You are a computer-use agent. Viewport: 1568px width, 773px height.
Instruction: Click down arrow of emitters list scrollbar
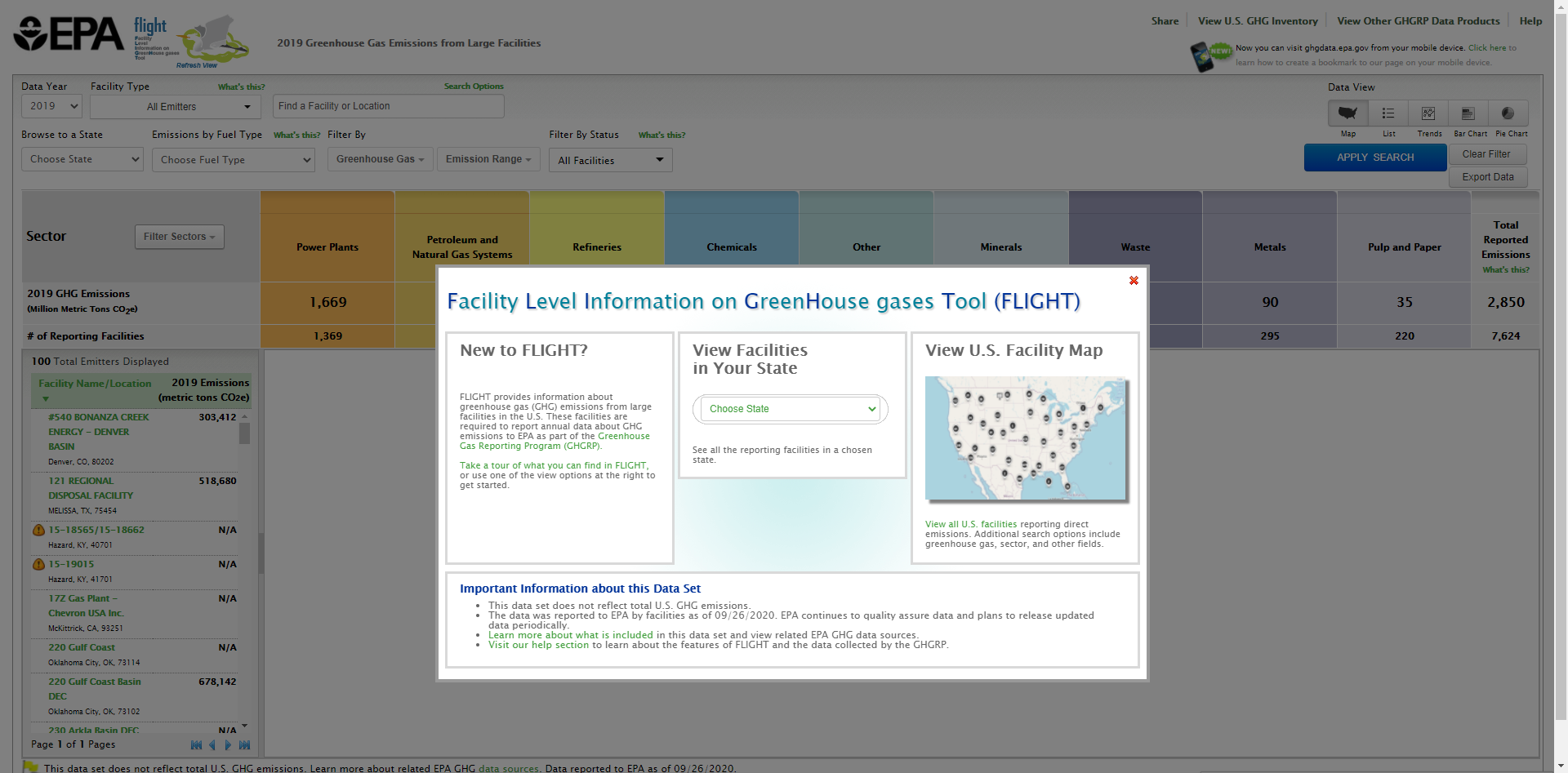[x=244, y=726]
